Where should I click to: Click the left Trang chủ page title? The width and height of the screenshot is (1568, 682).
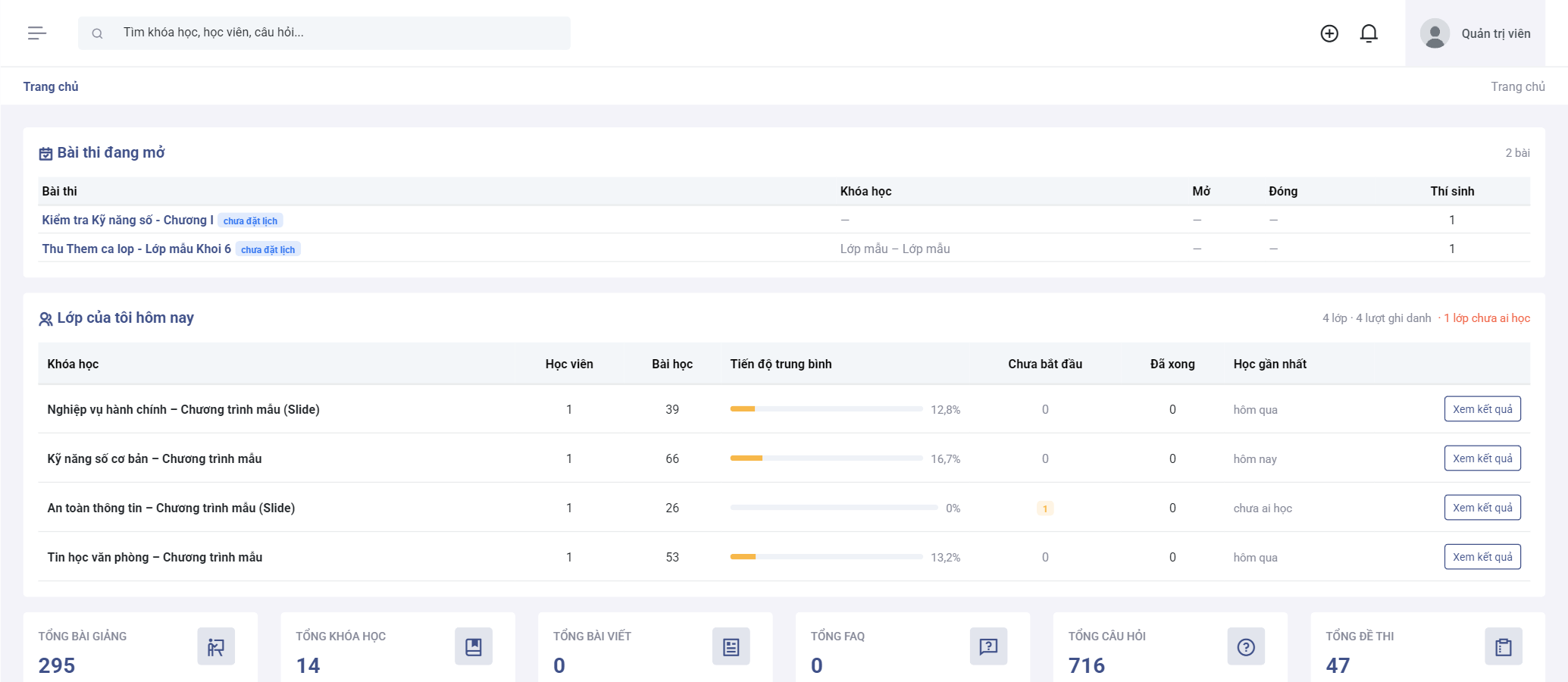[x=51, y=86]
